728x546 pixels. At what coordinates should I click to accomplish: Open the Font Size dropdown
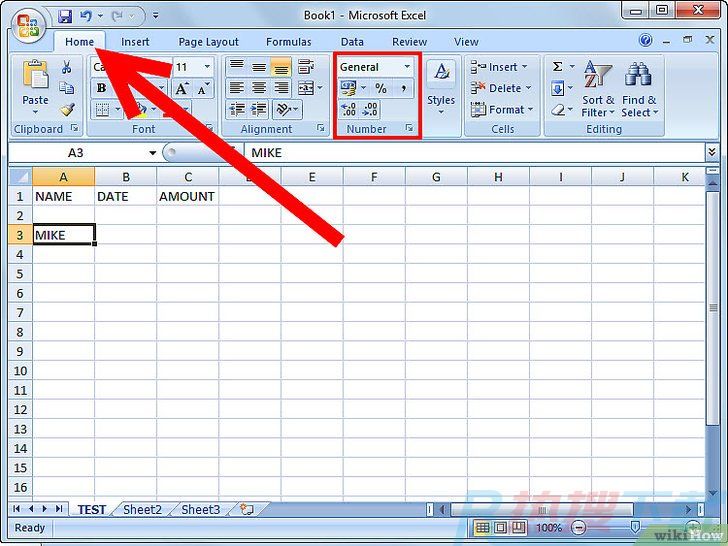[x=207, y=67]
